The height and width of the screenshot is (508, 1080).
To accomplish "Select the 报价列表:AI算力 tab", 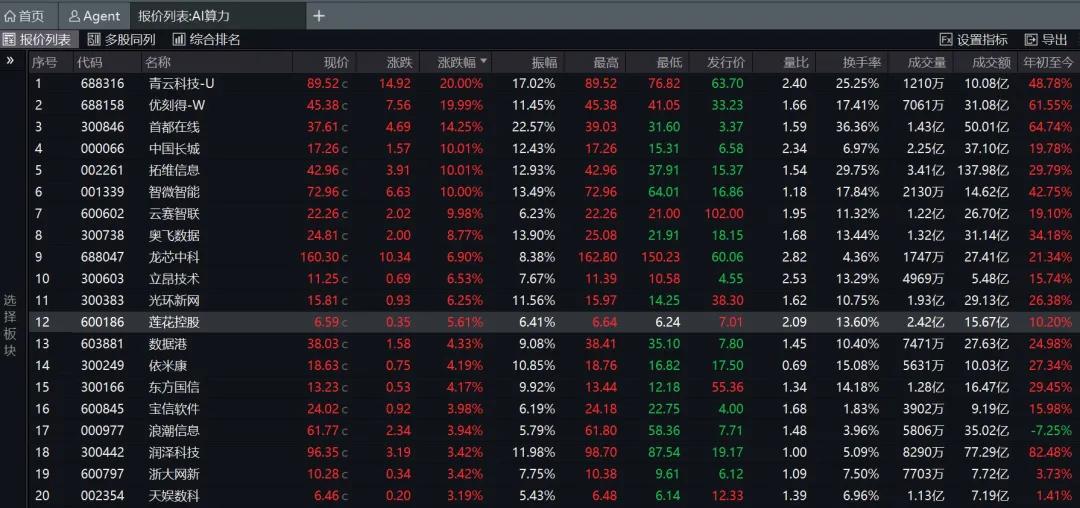I will click(x=184, y=16).
